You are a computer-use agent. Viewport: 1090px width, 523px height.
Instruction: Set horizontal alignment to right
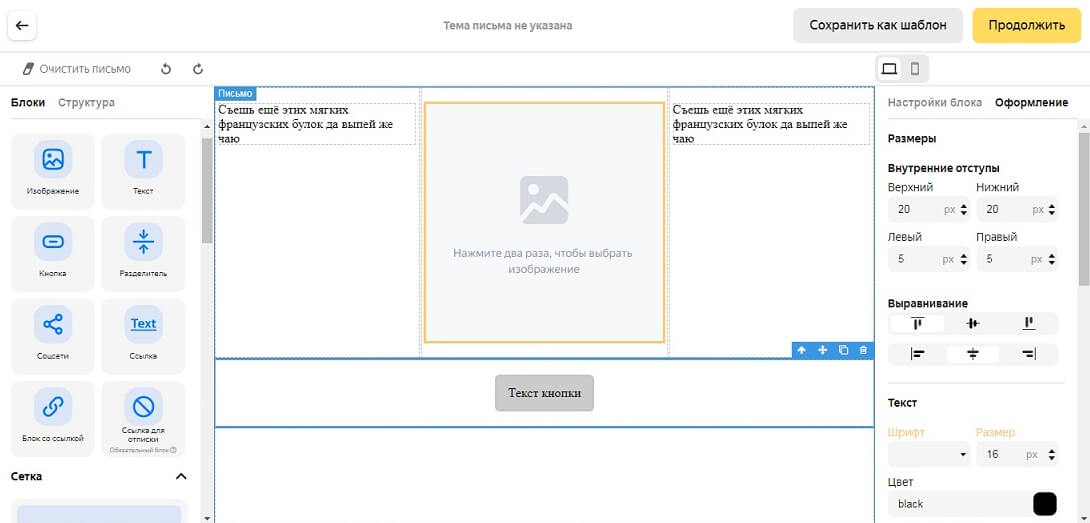(x=1028, y=353)
